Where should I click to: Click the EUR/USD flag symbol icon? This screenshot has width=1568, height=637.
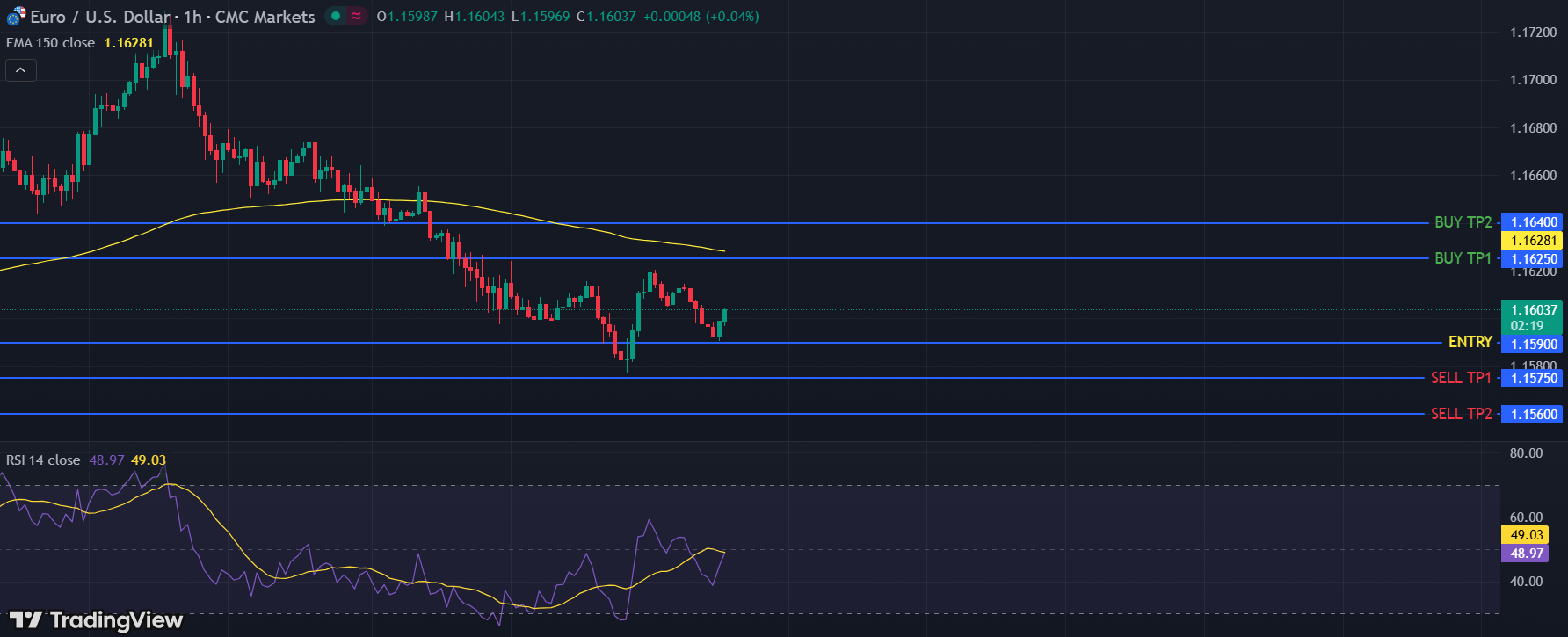point(16,17)
